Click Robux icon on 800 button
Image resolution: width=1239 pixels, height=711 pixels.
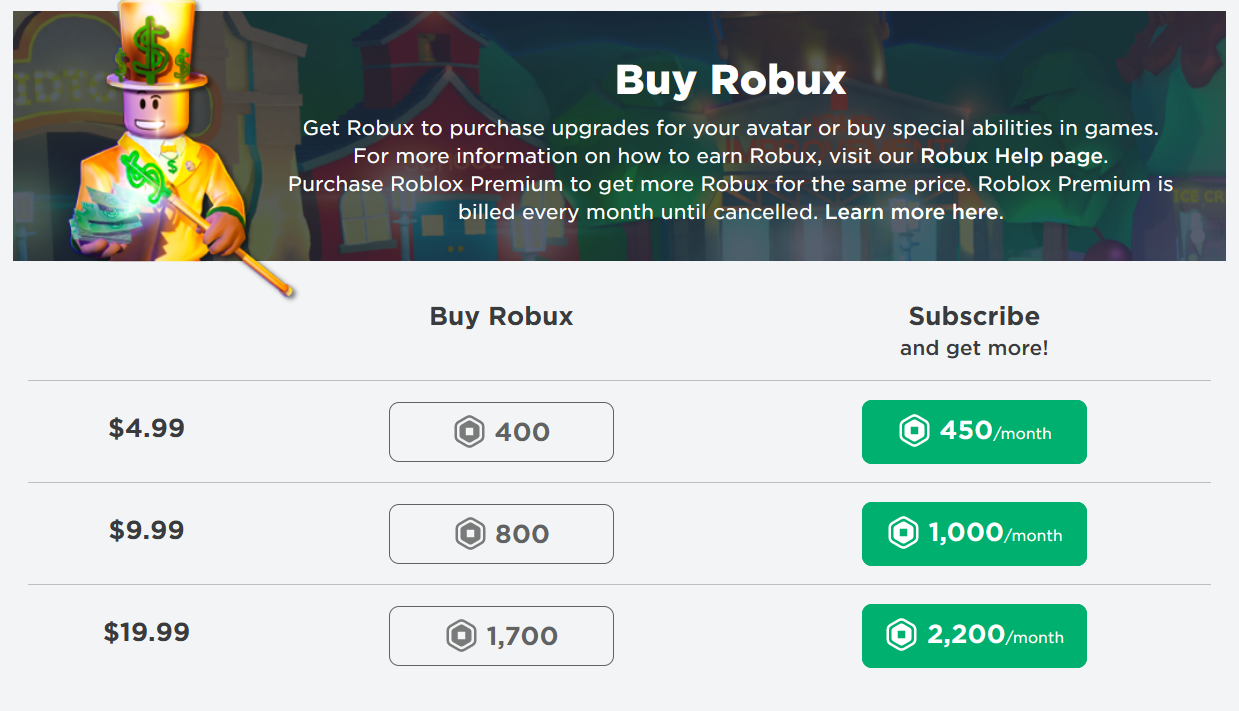point(470,534)
